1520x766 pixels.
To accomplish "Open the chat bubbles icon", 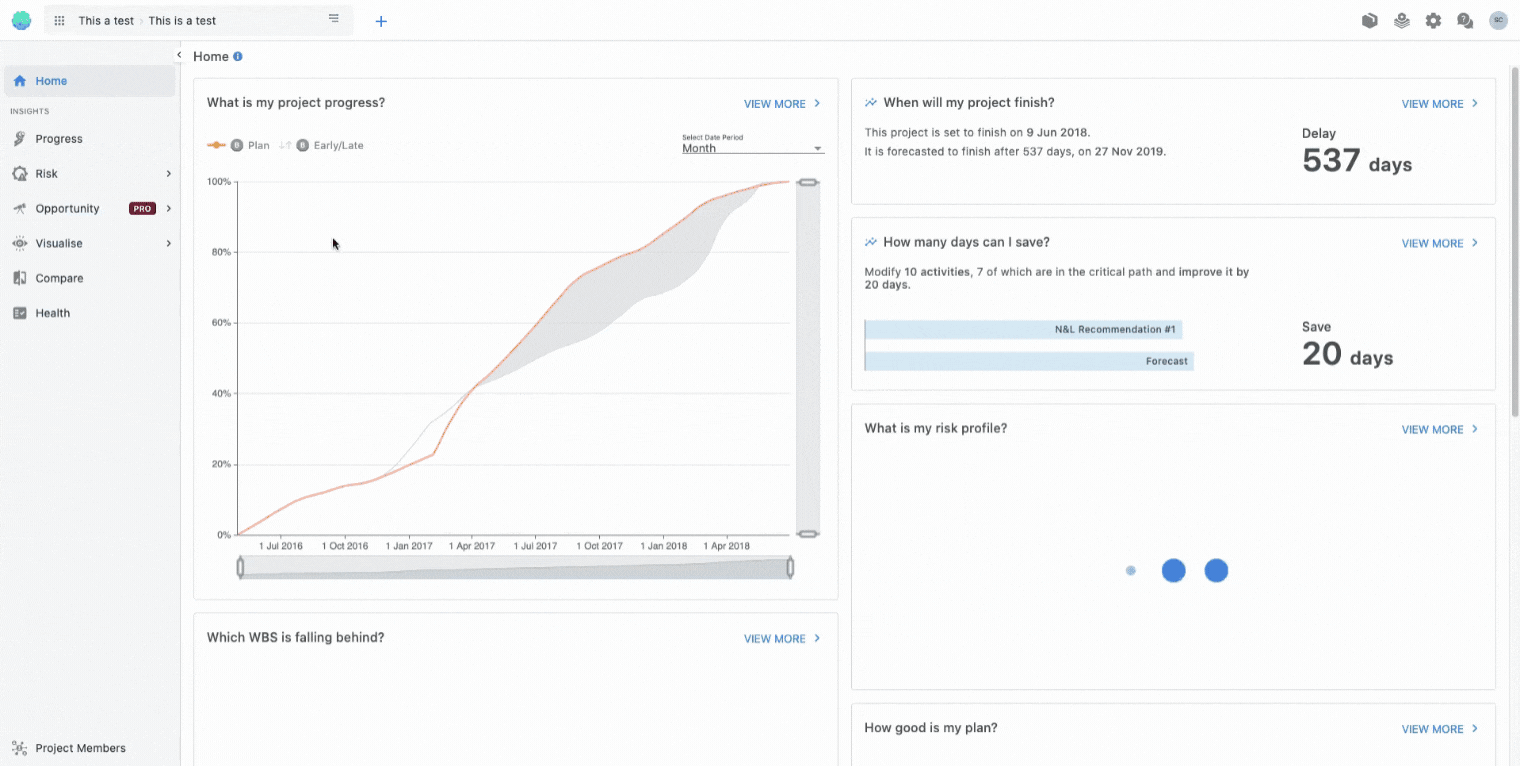I will [x=1466, y=20].
